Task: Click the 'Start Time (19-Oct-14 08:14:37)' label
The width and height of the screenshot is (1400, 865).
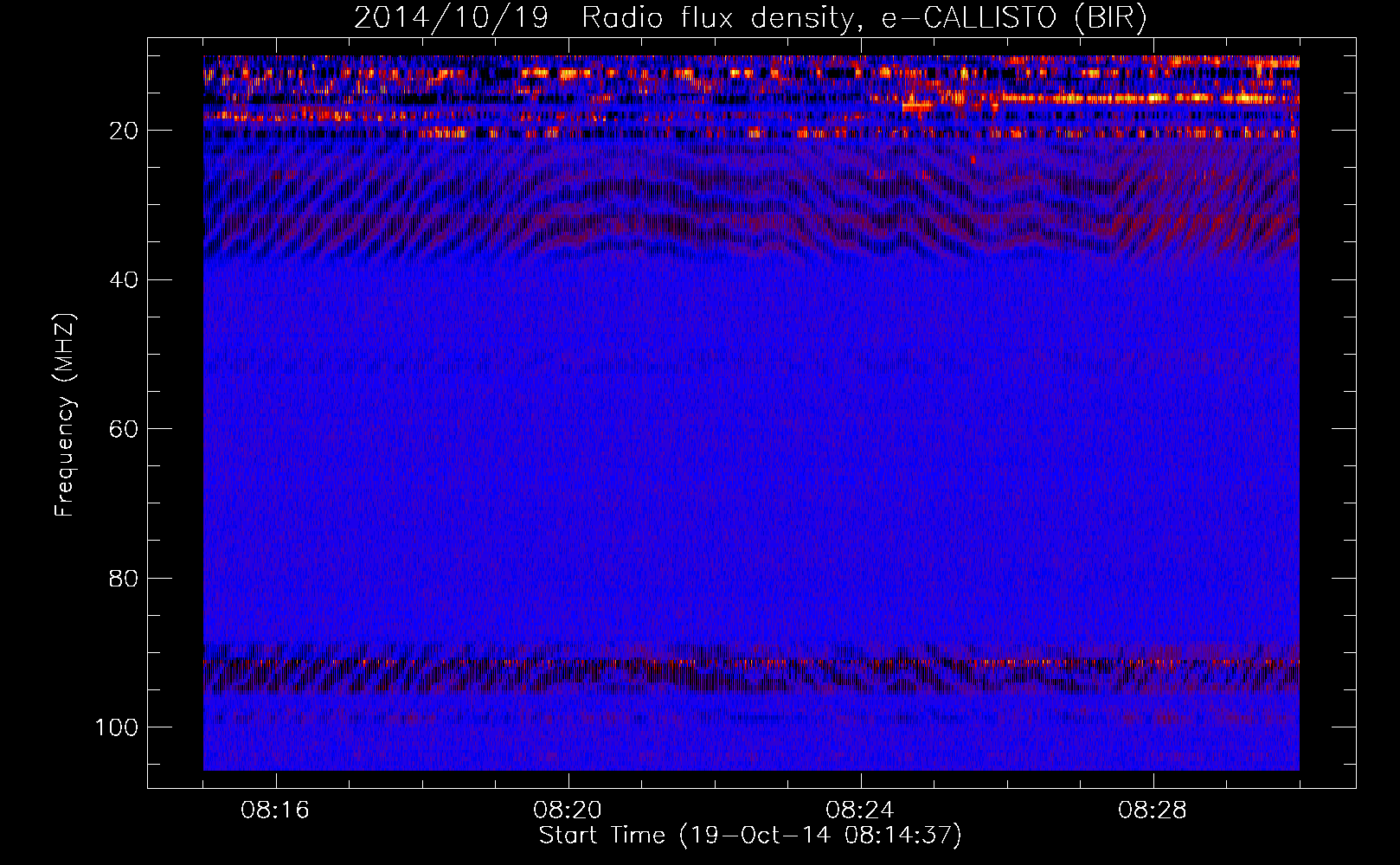Action: pyautogui.click(x=750, y=836)
